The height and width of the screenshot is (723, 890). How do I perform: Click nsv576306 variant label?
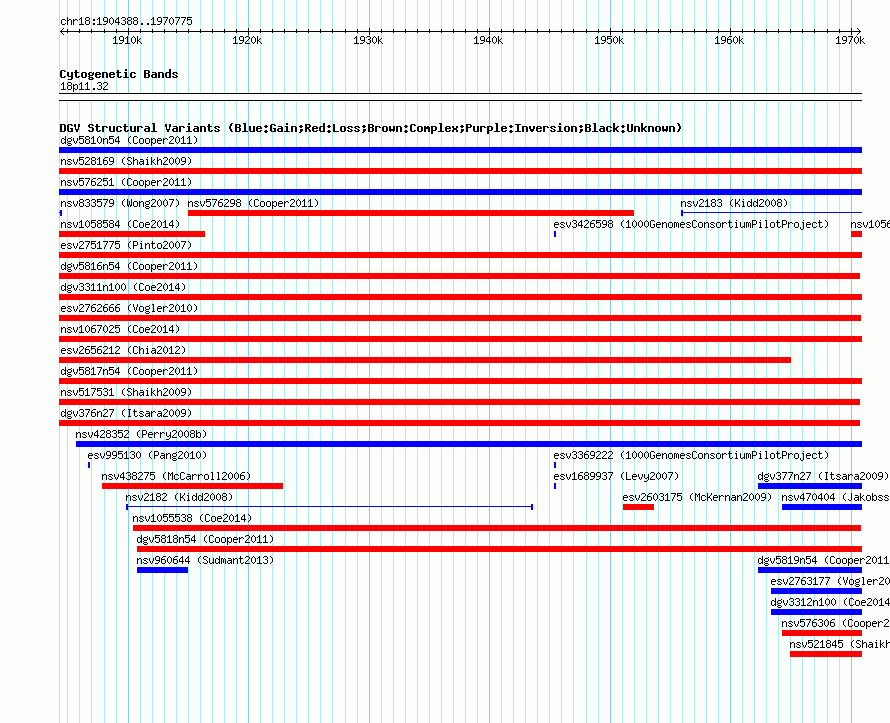pos(836,623)
